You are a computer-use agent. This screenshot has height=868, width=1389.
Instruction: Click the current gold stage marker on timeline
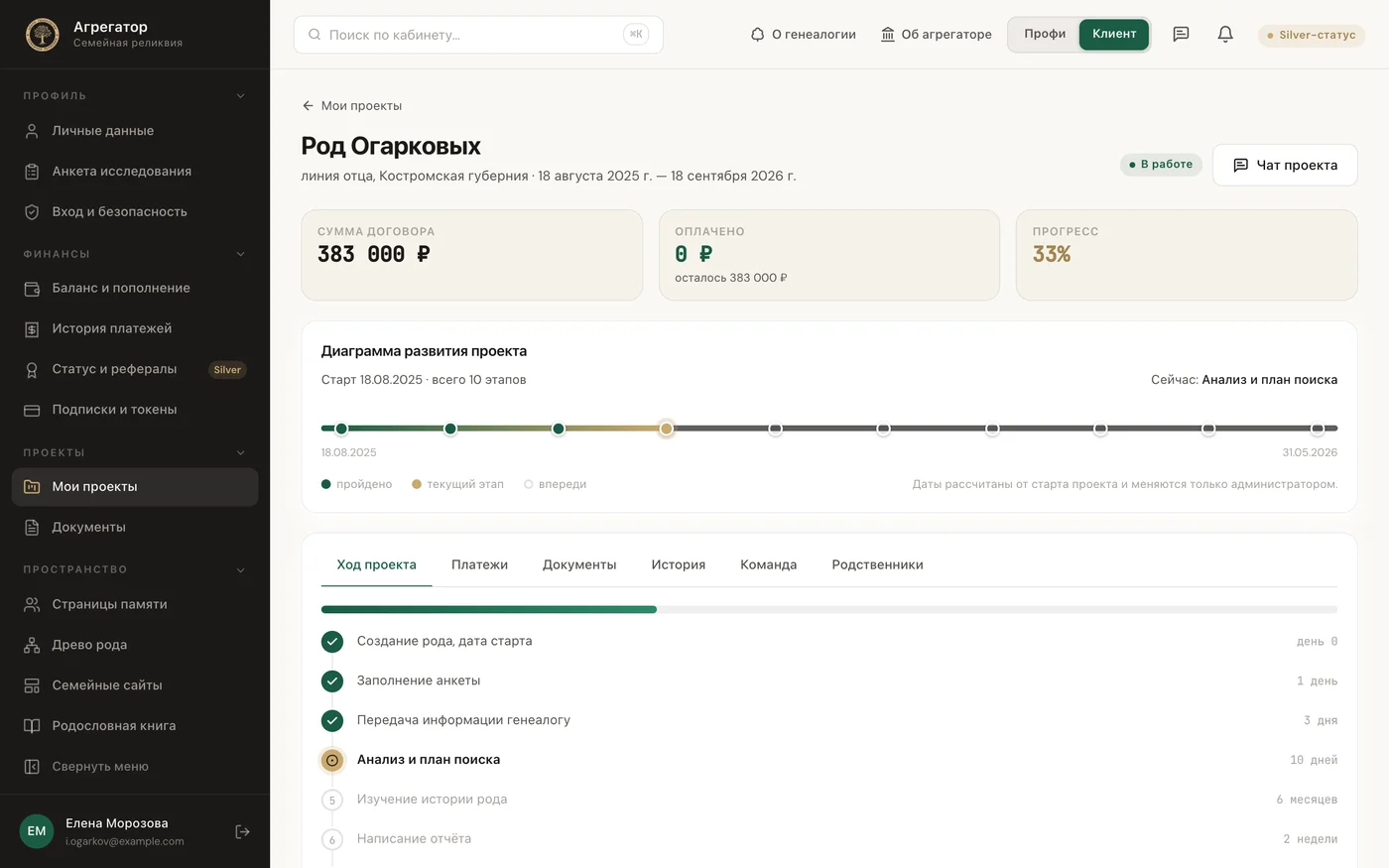[x=667, y=429]
